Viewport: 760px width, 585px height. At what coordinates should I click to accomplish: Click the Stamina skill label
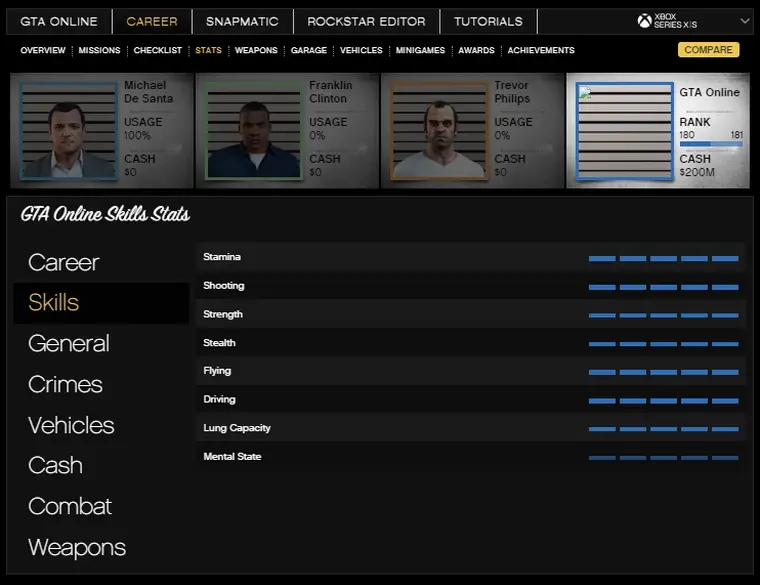[x=222, y=257]
